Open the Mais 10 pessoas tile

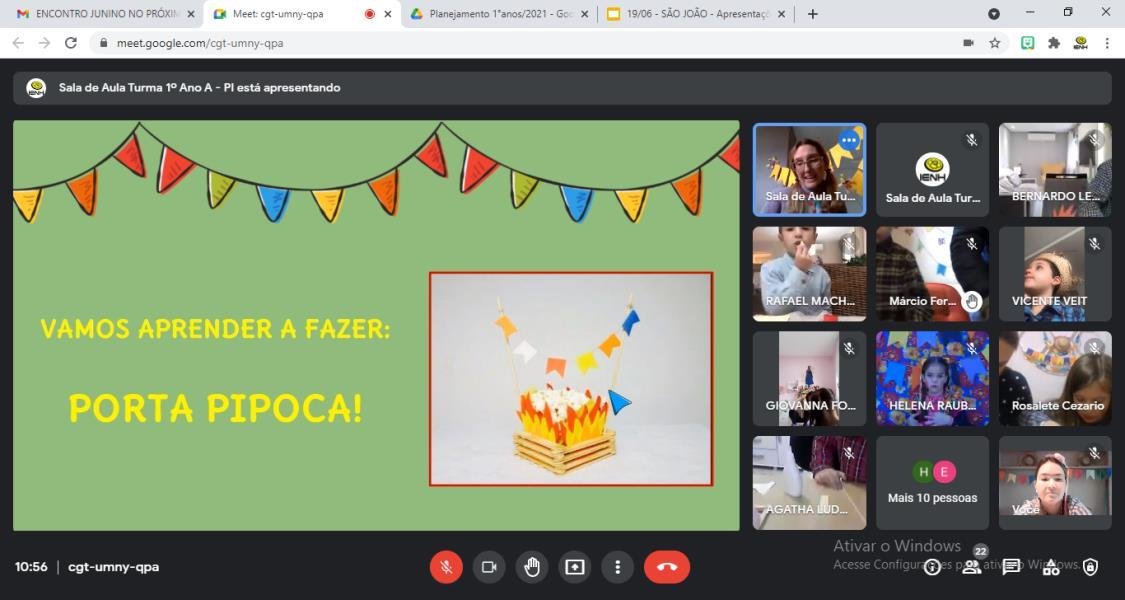pyautogui.click(x=932, y=482)
